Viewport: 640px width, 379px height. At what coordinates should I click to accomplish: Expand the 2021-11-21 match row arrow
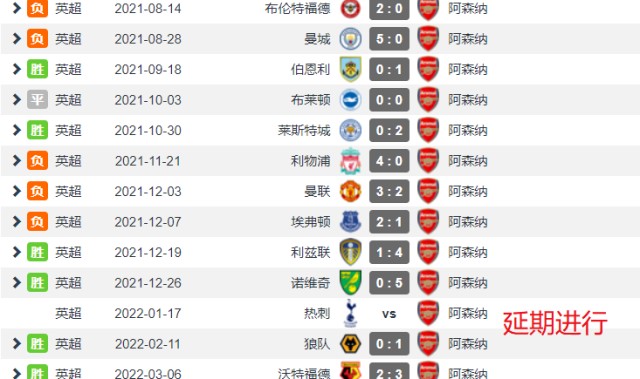tap(17, 161)
